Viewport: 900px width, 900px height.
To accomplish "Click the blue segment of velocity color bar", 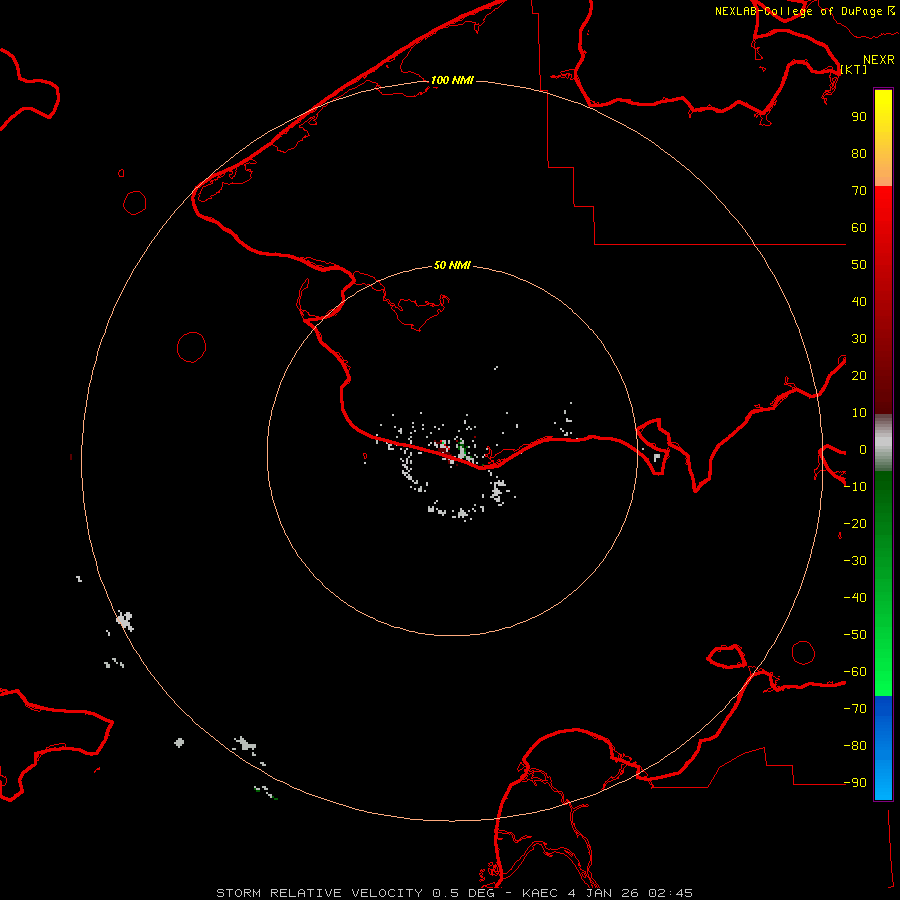I will 883,747.
